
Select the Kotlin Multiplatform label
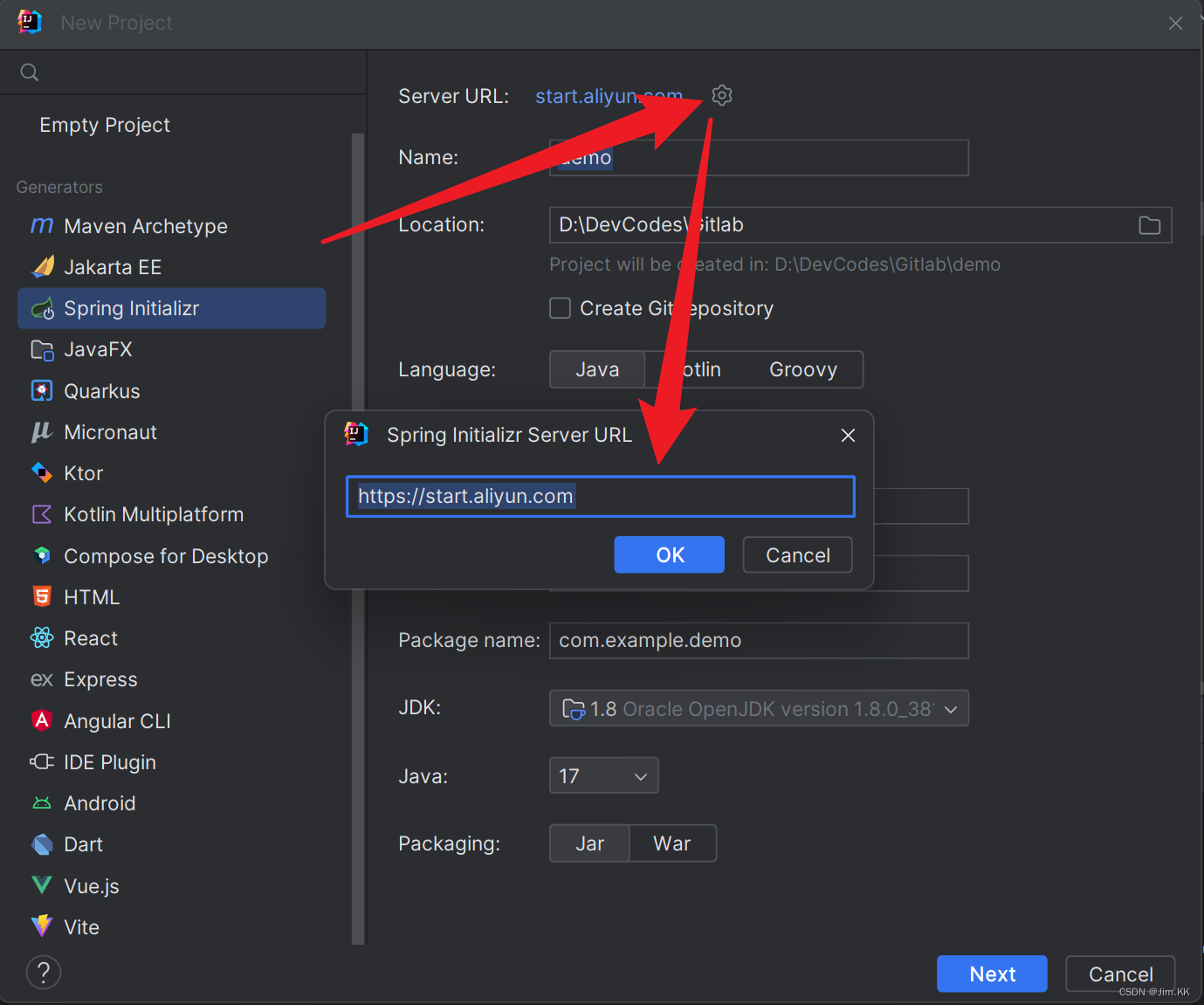[154, 514]
